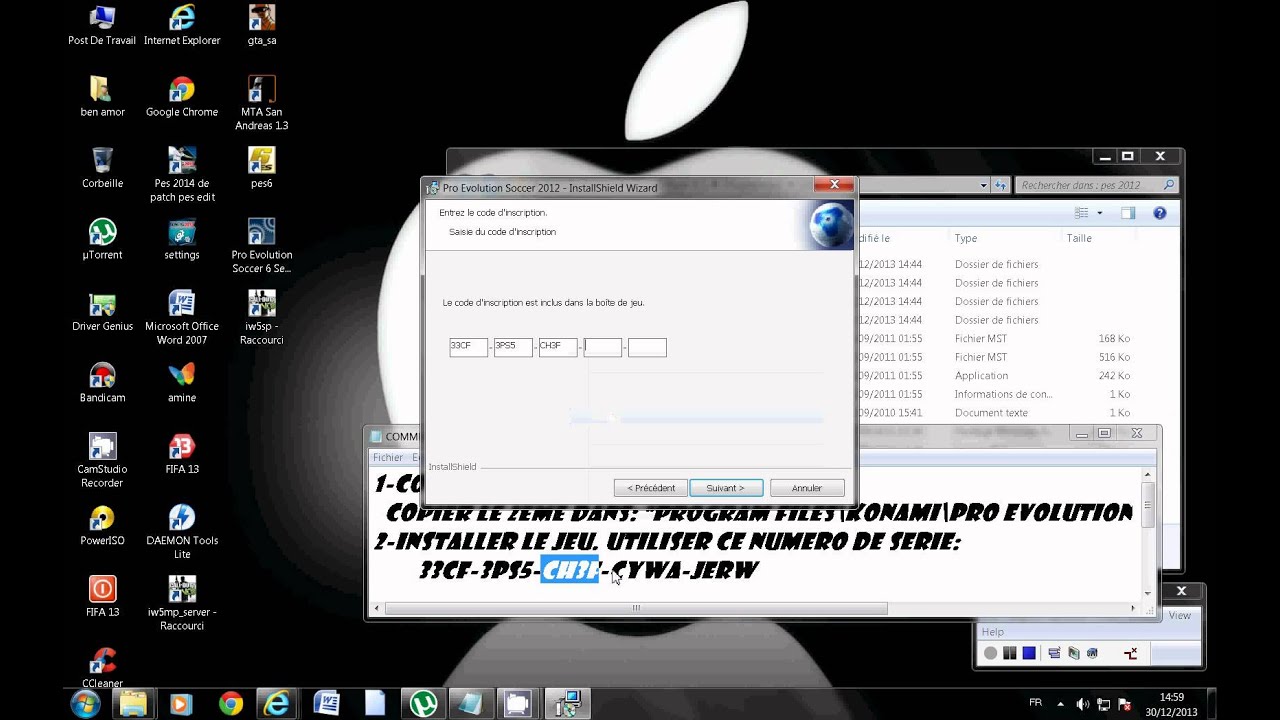Pause the CamStudio recording

pos(1010,653)
